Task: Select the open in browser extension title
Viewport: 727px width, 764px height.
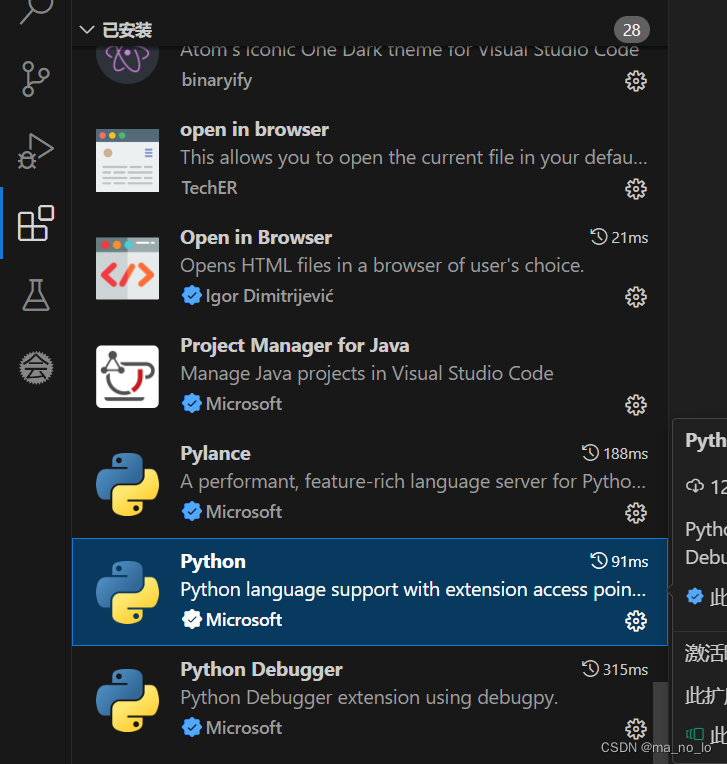Action: click(x=254, y=130)
